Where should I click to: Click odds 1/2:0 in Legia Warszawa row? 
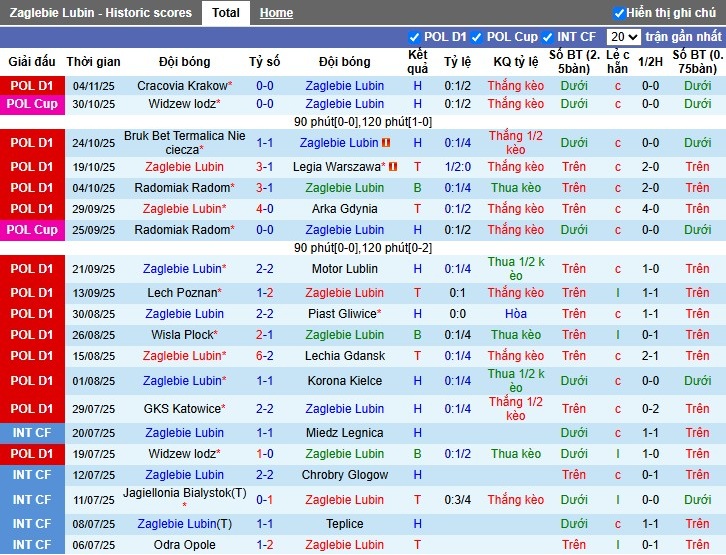pos(457,167)
